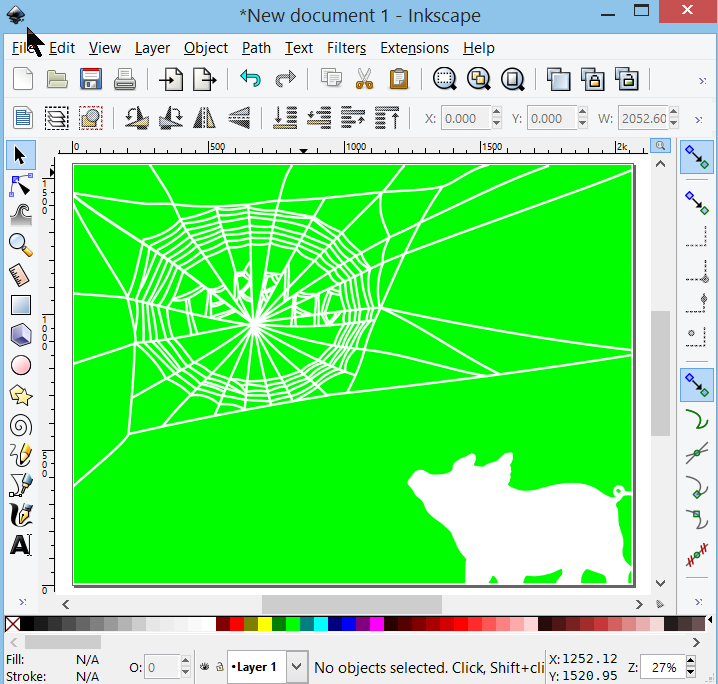This screenshot has width=718, height=684.
Task: Toggle enable snapping at top of snap bar
Action: (696, 157)
